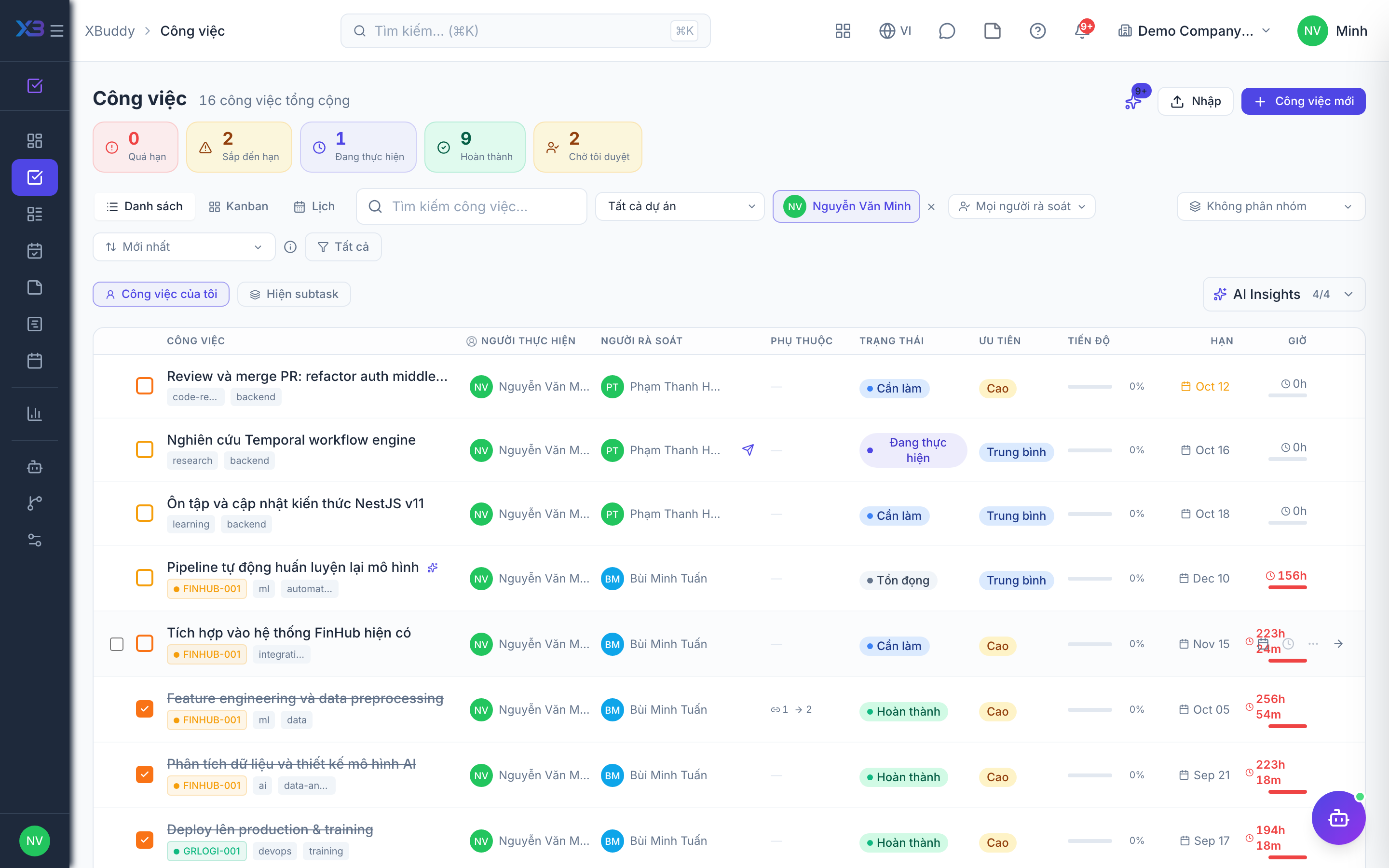Open the settings sliders icon in the sidebar
This screenshot has height=868, width=1389.
click(x=34, y=540)
